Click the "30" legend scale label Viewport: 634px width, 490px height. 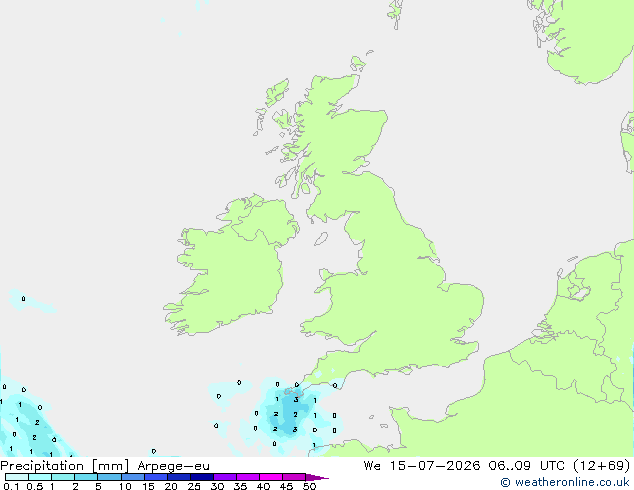pyautogui.click(x=217, y=486)
